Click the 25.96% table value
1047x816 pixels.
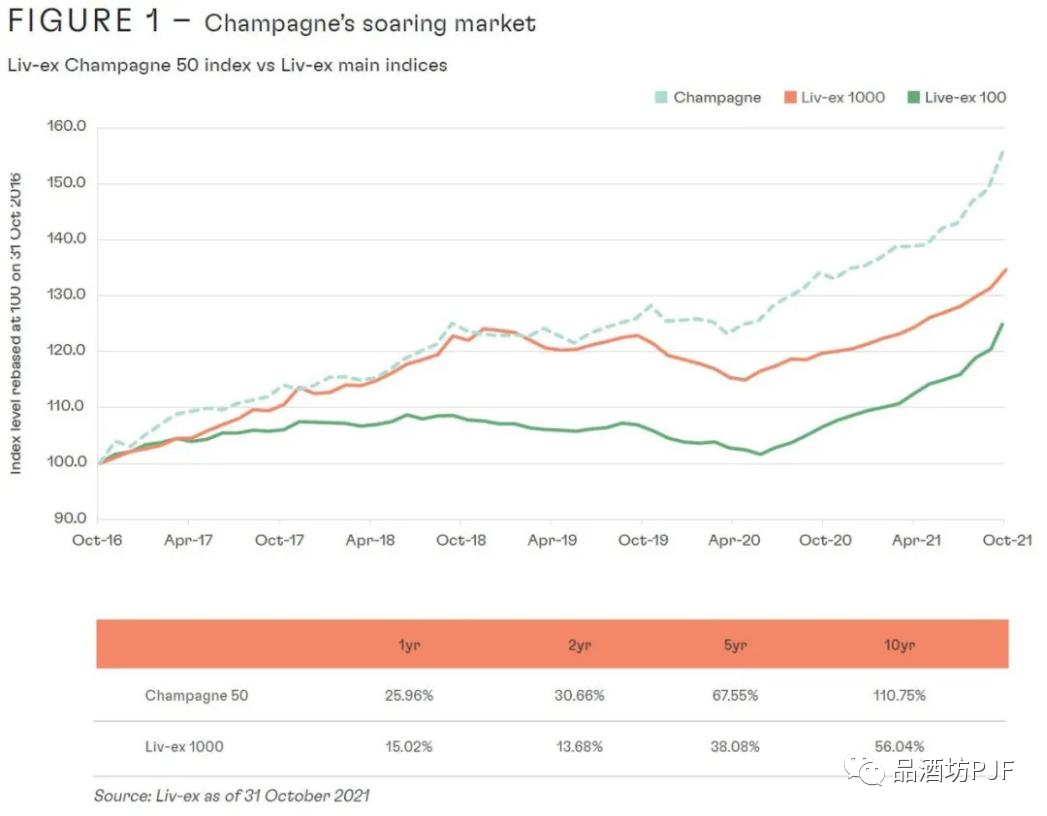tap(409, 695)
